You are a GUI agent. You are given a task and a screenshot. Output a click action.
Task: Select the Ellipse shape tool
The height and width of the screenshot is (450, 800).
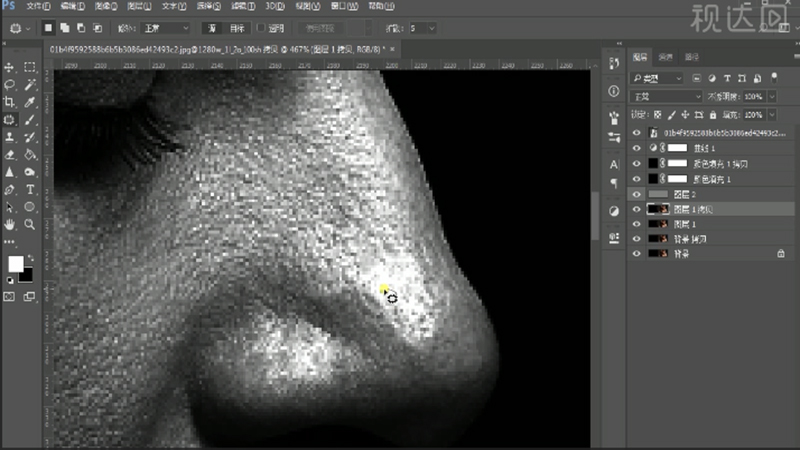point(30,207)
